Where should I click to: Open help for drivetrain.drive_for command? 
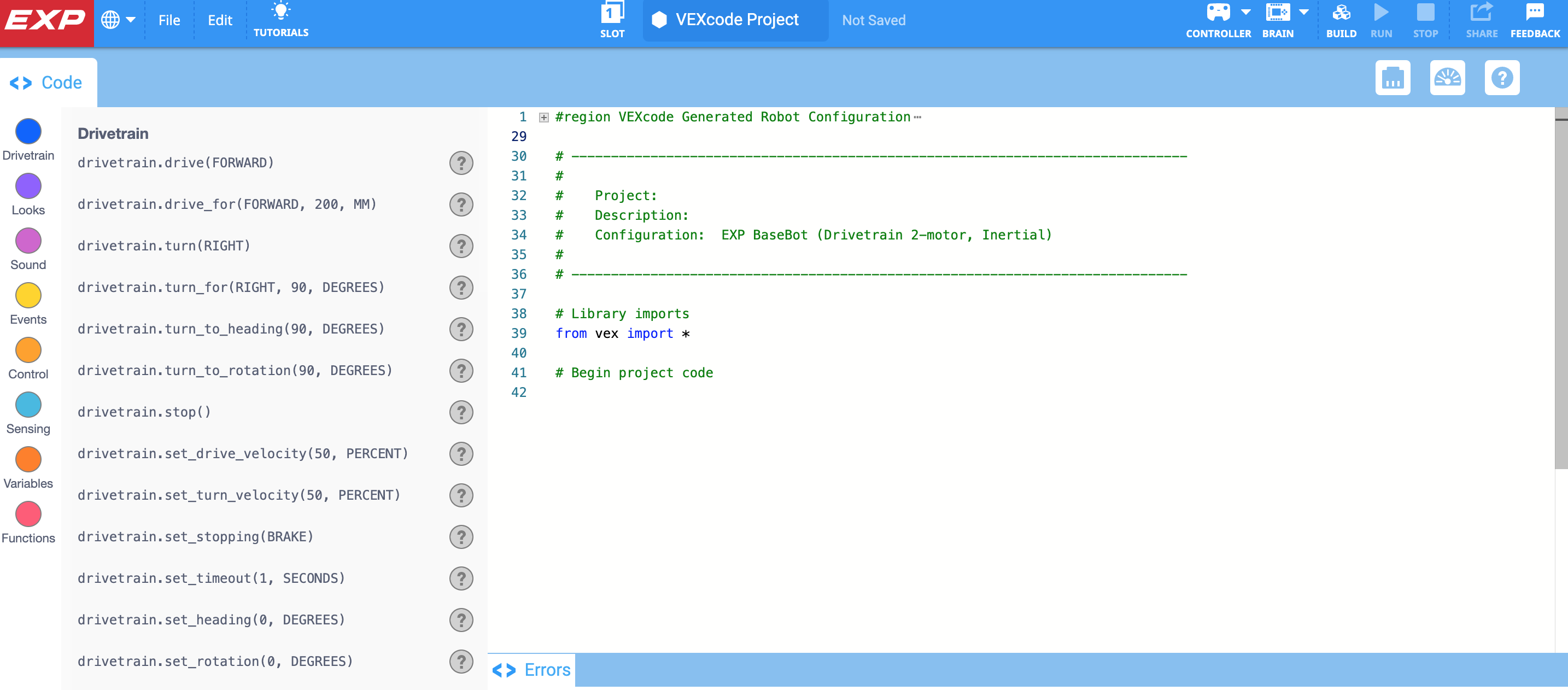tap(461, 204)
